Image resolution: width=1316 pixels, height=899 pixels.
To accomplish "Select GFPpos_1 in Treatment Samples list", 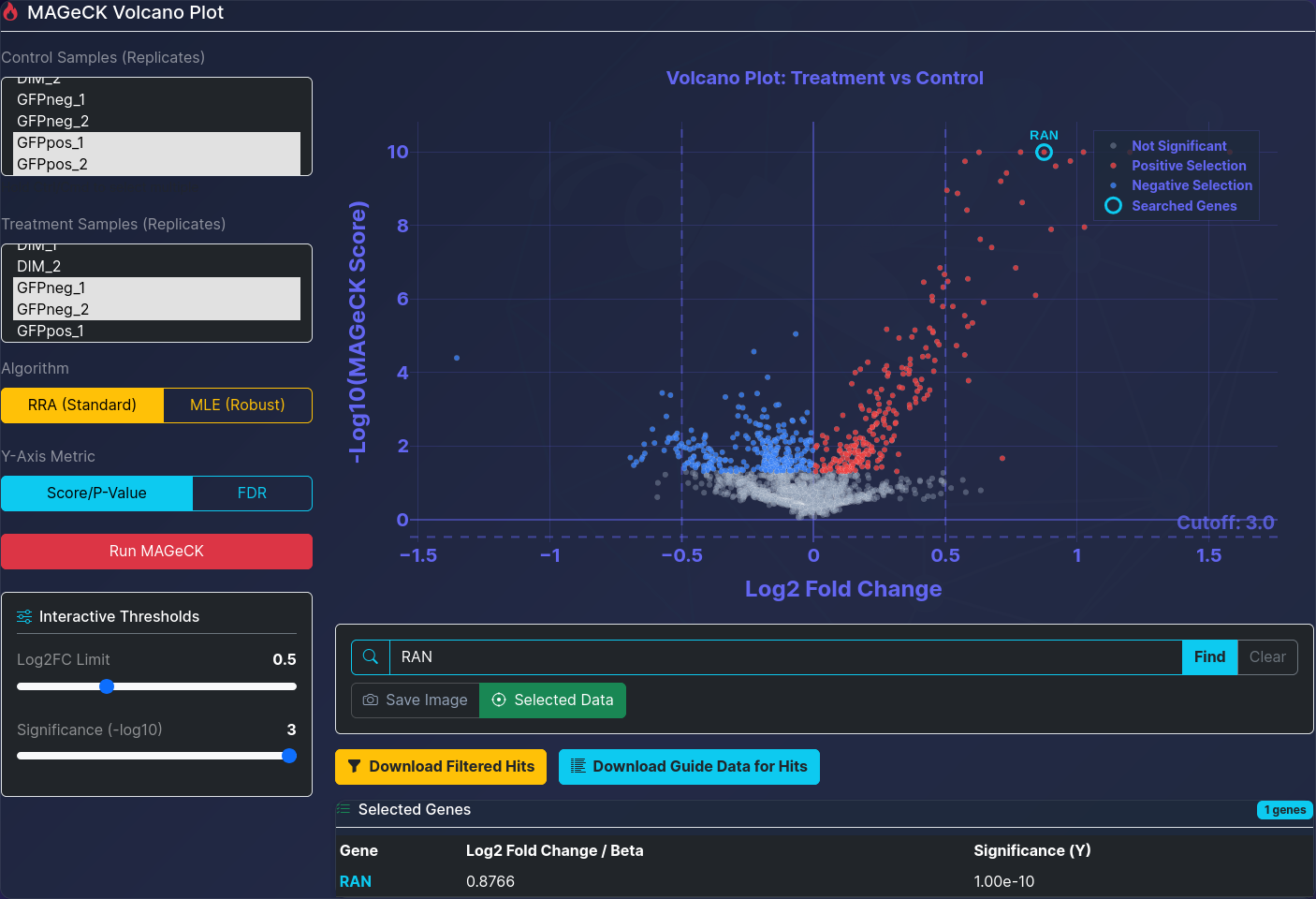I will [156, 332].
